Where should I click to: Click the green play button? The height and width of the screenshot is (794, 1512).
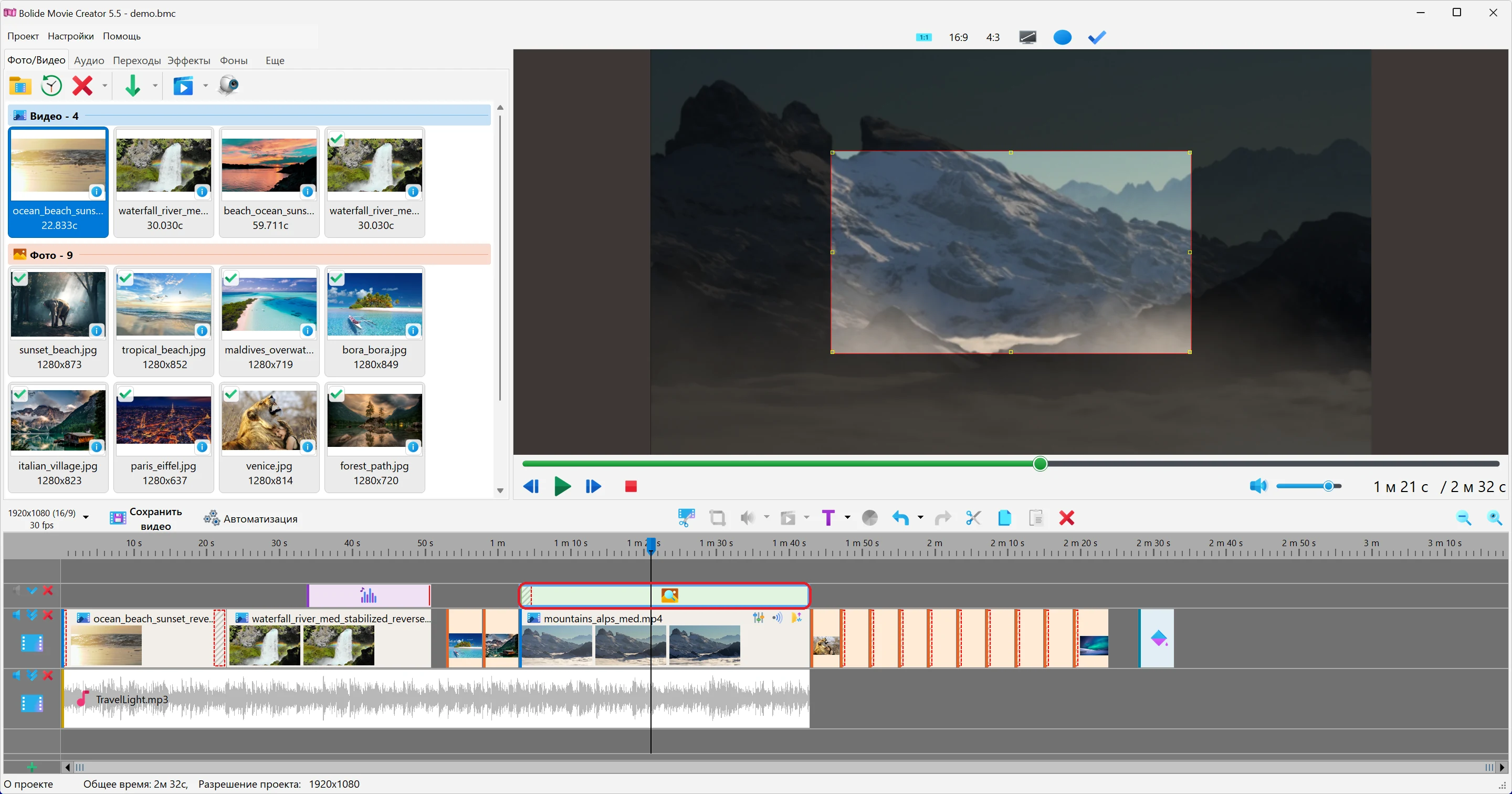(x=562, y=486)
